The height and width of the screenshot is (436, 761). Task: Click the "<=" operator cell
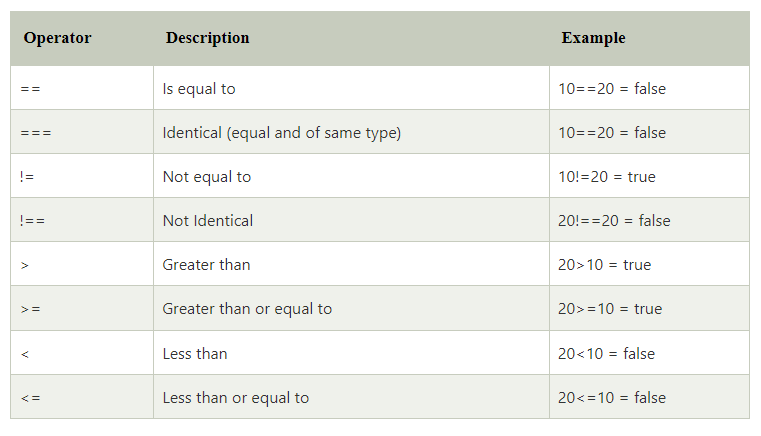(30, 398)
